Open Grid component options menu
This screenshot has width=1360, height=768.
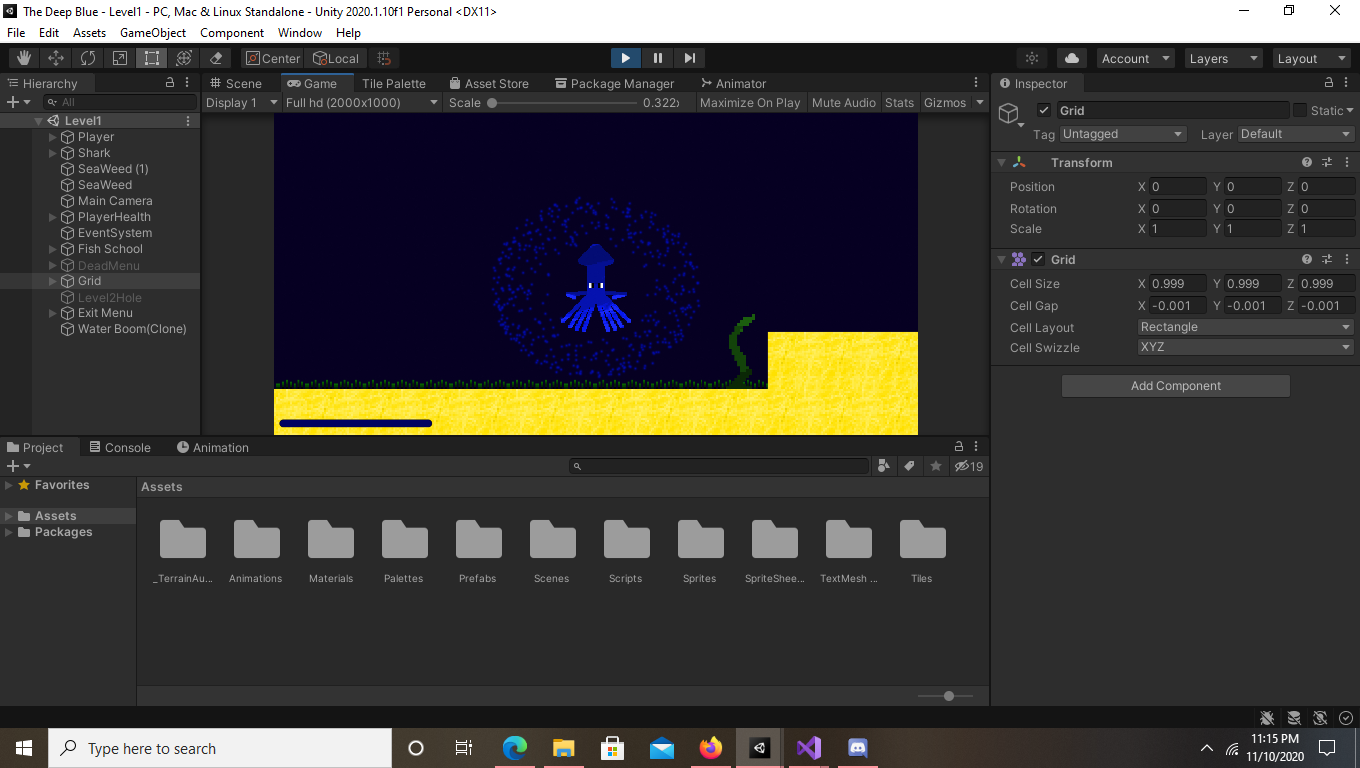(x=1347, y=259)
